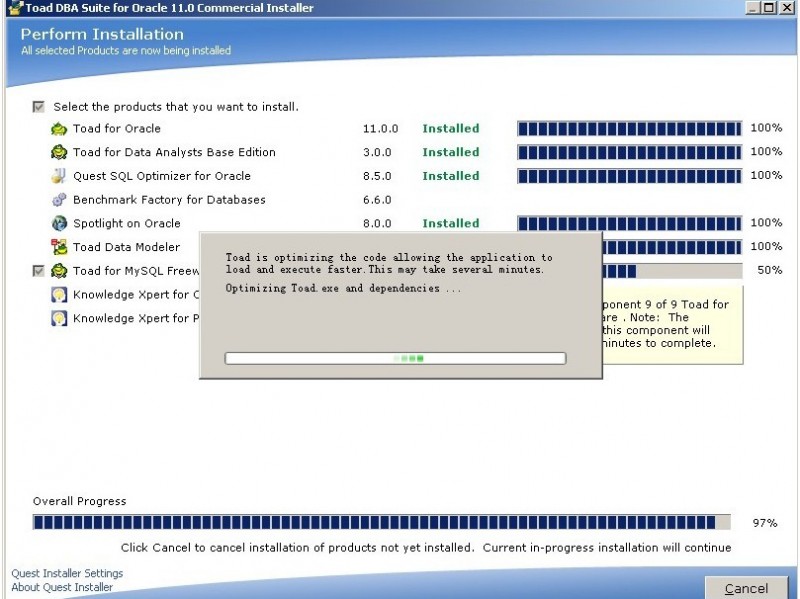Open About Quest Installer link
This screenshot has height=599, width=800.
point(62,587)
